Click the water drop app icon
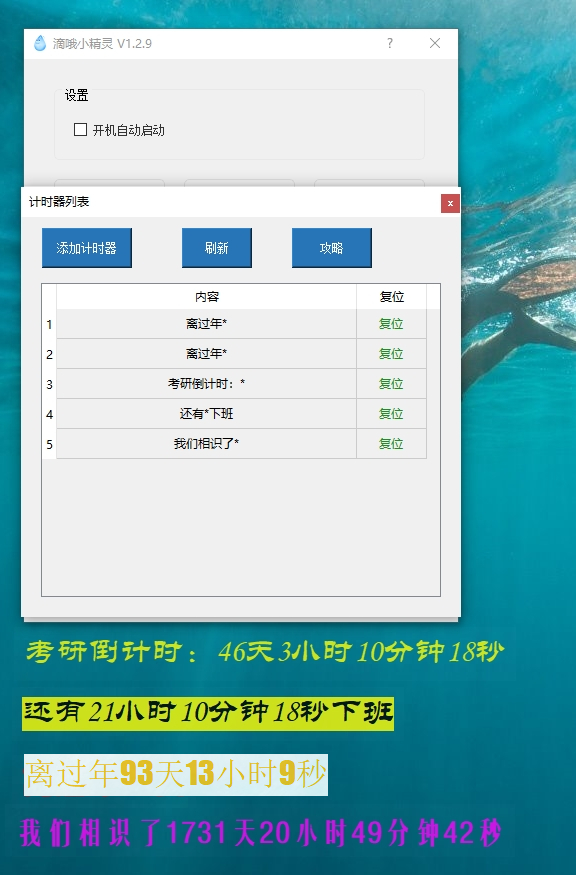 40,43
